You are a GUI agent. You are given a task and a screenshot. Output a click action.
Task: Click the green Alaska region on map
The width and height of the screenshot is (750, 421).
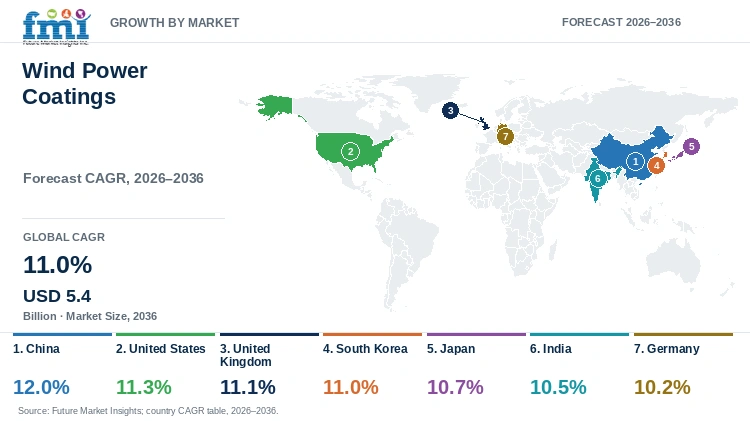pos(275,107)
